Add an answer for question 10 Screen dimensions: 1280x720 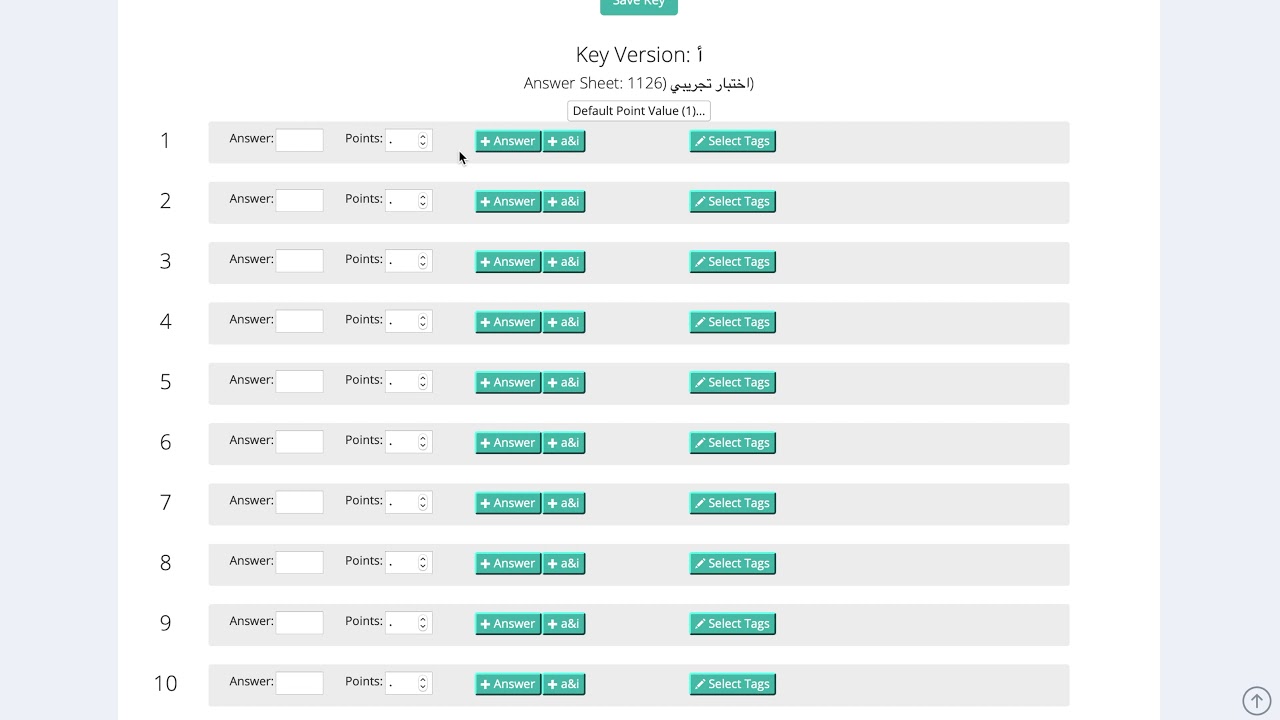(x=507, y=684)
